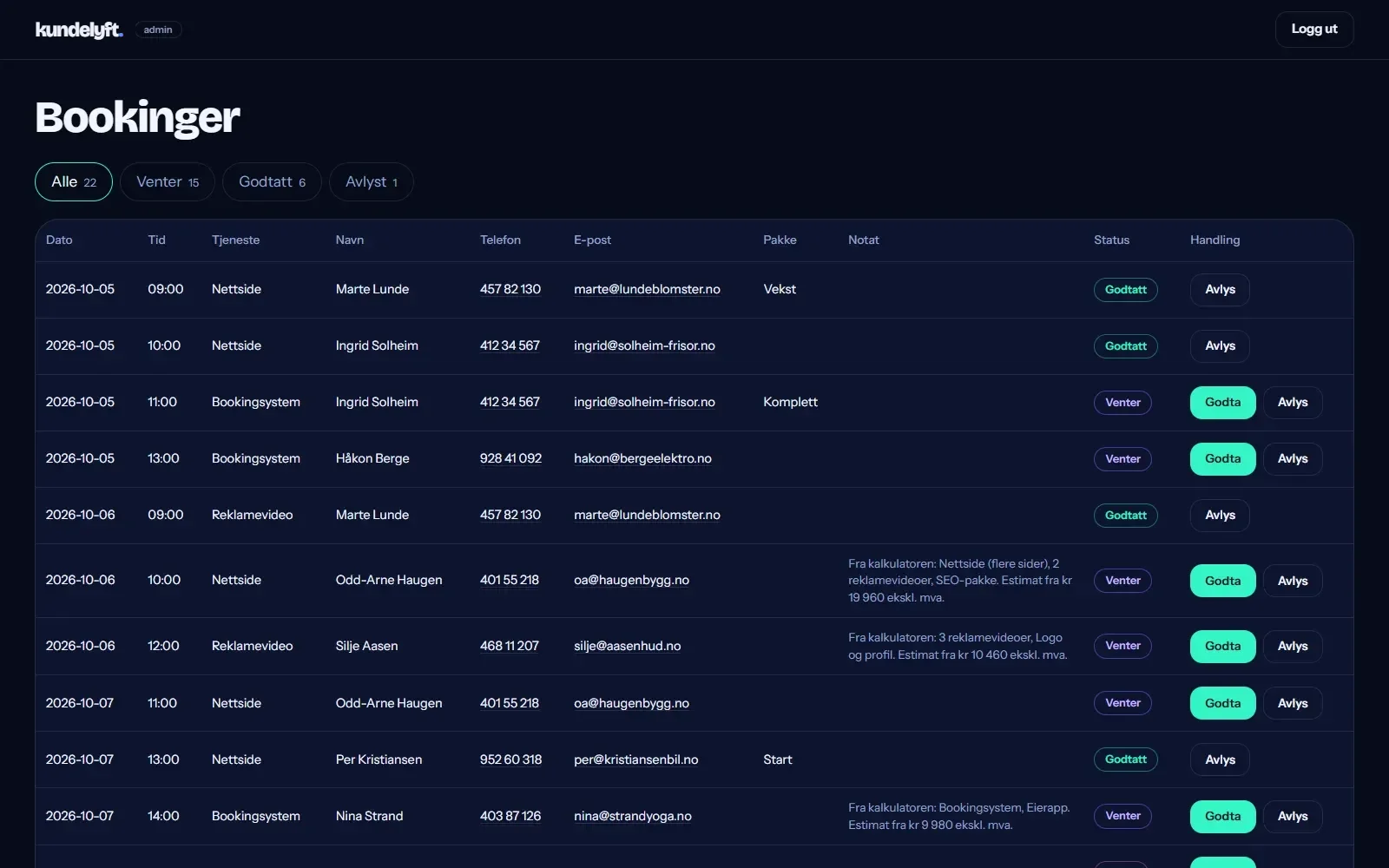Click the Dato column header
1389x868 pixels.
pyautogui.click(x=59, y=240)
